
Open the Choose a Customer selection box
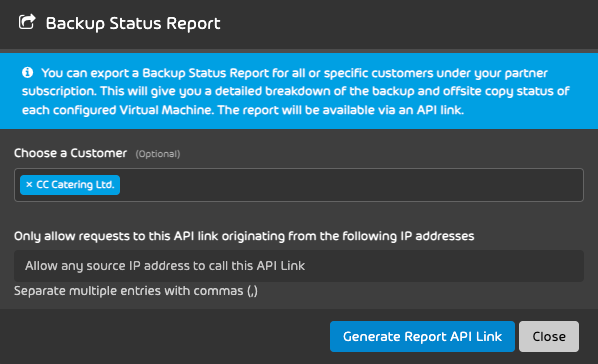[x=299, y=185]
